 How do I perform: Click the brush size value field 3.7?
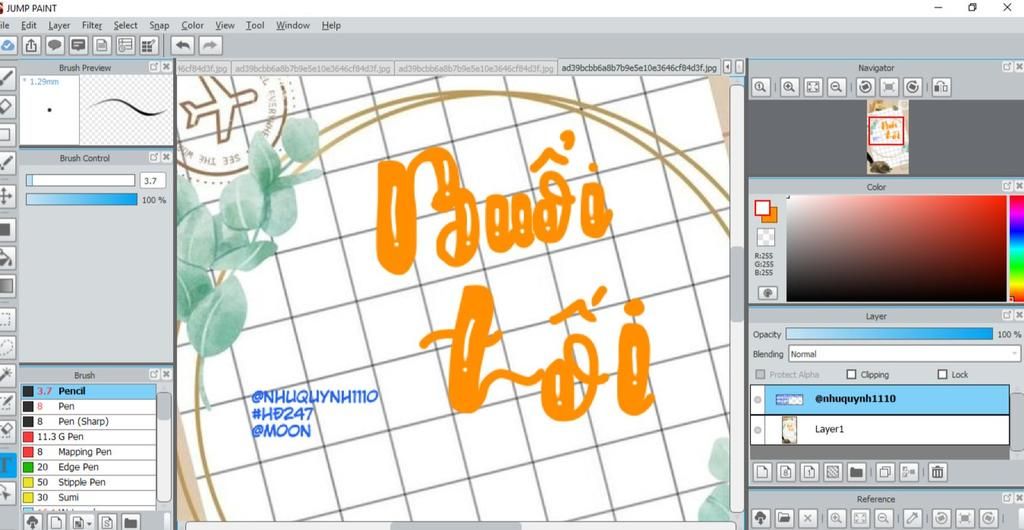[x=152, y=181]
